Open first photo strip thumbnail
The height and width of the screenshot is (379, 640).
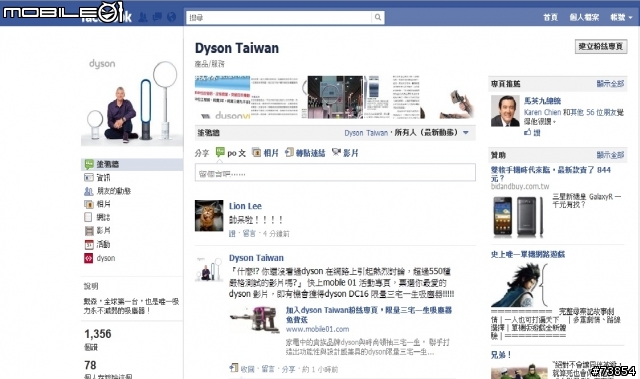[222, 97]
